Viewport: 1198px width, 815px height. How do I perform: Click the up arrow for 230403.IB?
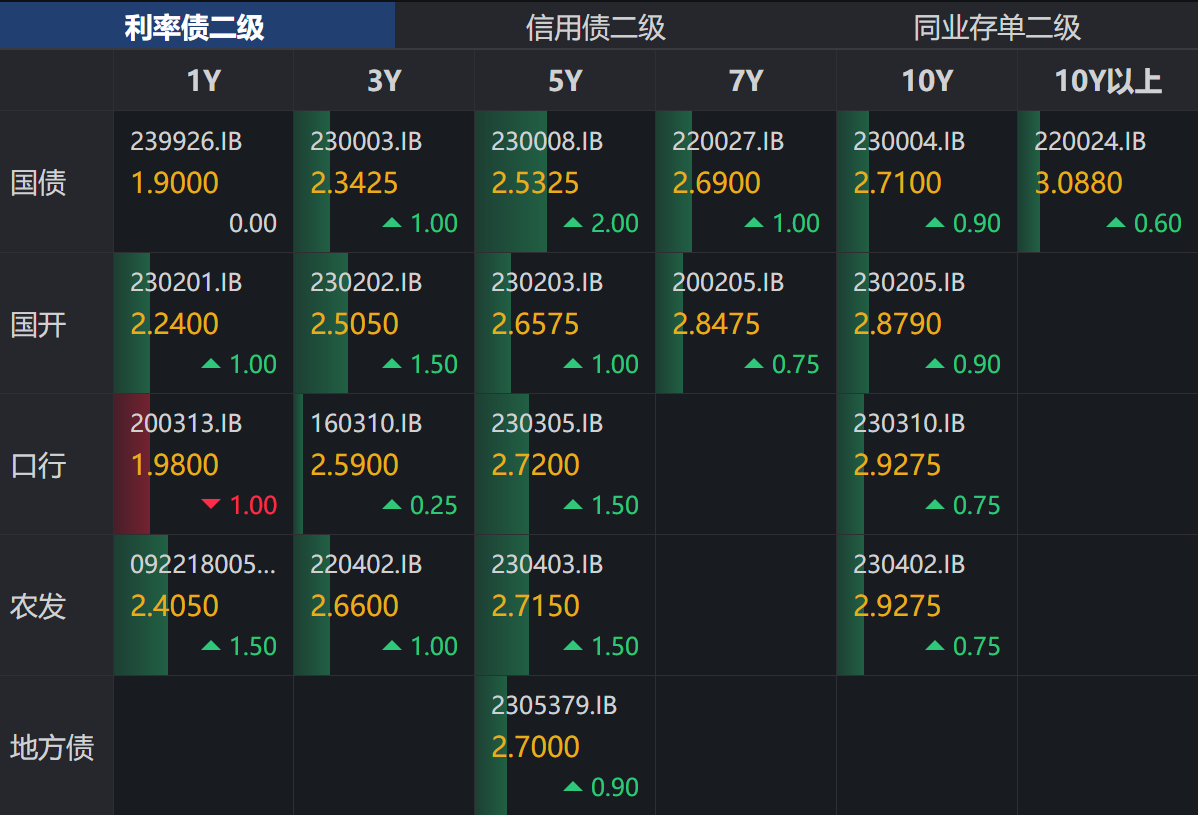click(x=573, y=646)
